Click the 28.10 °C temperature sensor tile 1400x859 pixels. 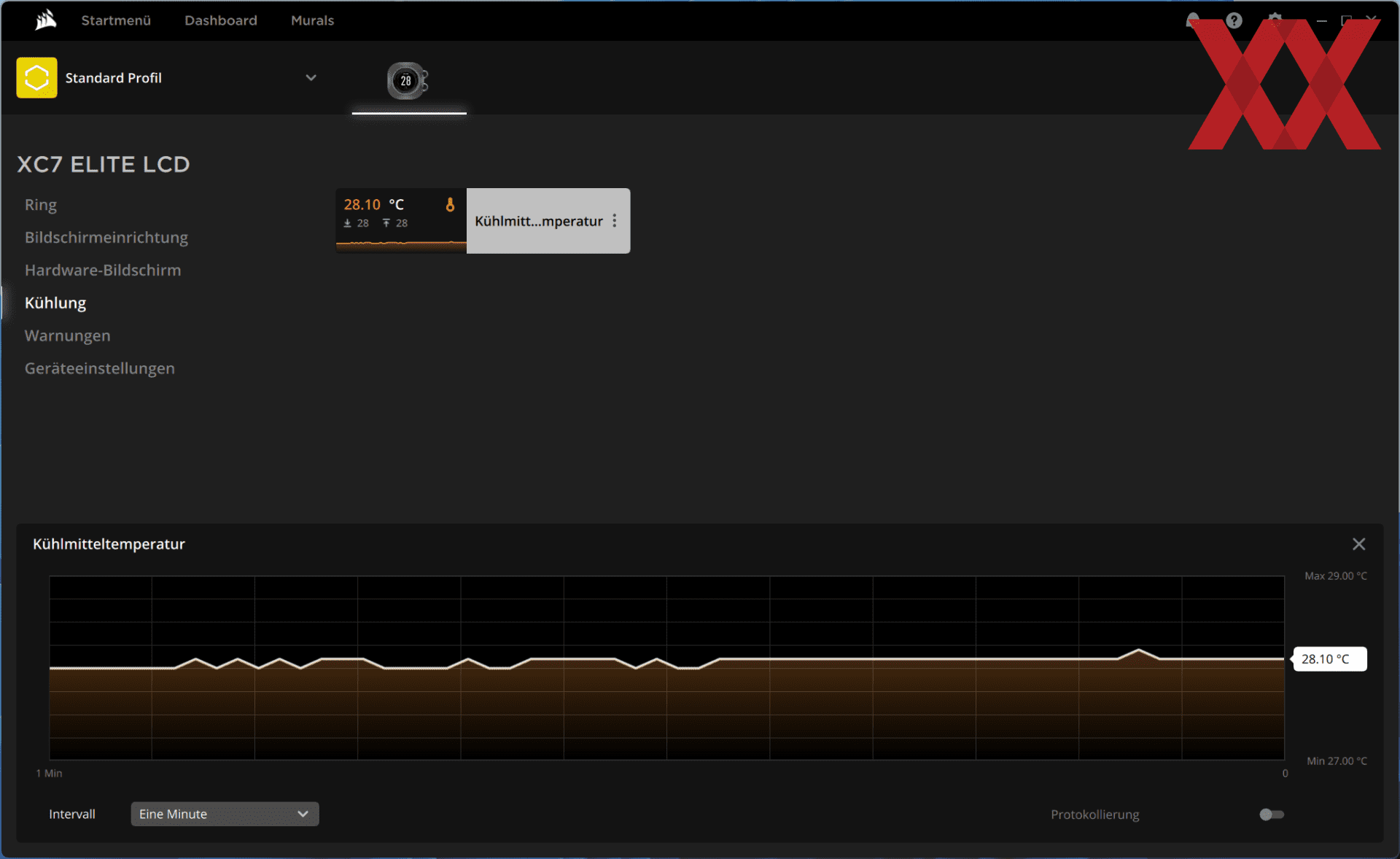401,221
